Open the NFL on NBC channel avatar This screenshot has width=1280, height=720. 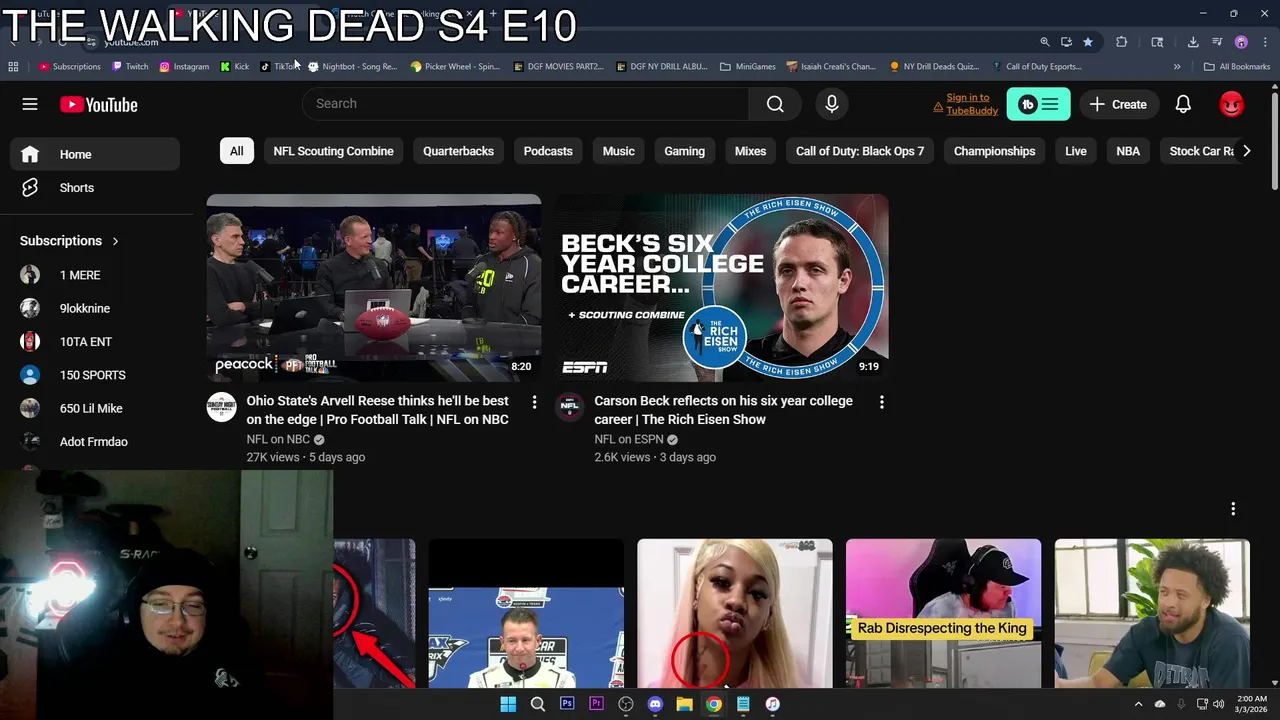[222, 407]
